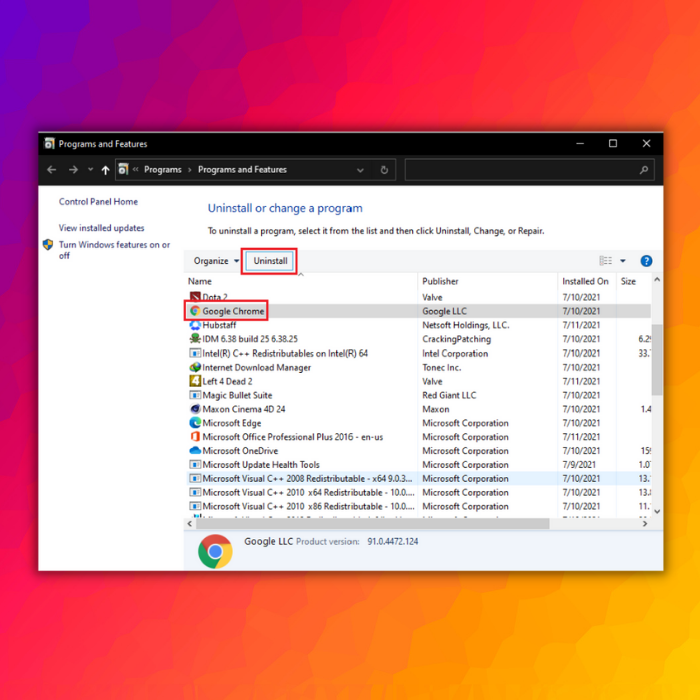Image resolution: width=700 pixels, height=700 pixels.
Task: Select Internet Download Manager icon
Action: tap(195, 367)
